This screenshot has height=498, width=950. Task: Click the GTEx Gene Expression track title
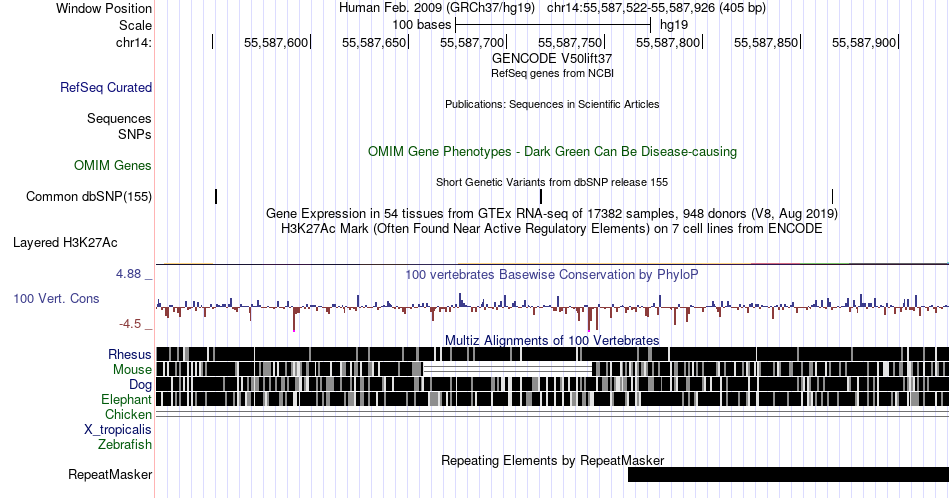coord(552,213)
